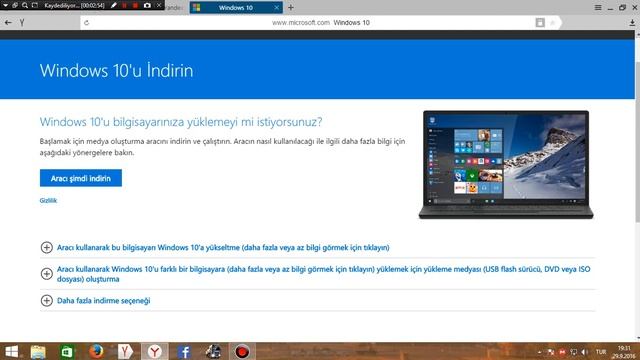Take a snapshot with the camera icon
Image resolution: width=640 pixels, height=360 pixels.
click(147, 5)
